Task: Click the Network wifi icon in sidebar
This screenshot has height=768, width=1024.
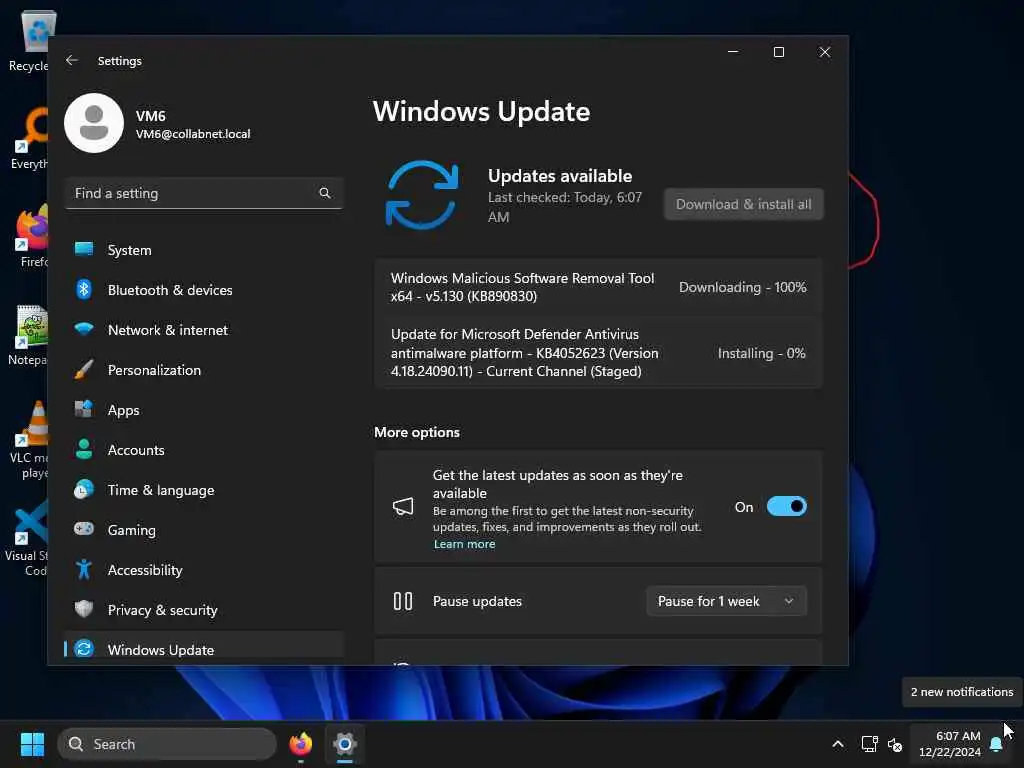Action: click(x=84, y=329)
